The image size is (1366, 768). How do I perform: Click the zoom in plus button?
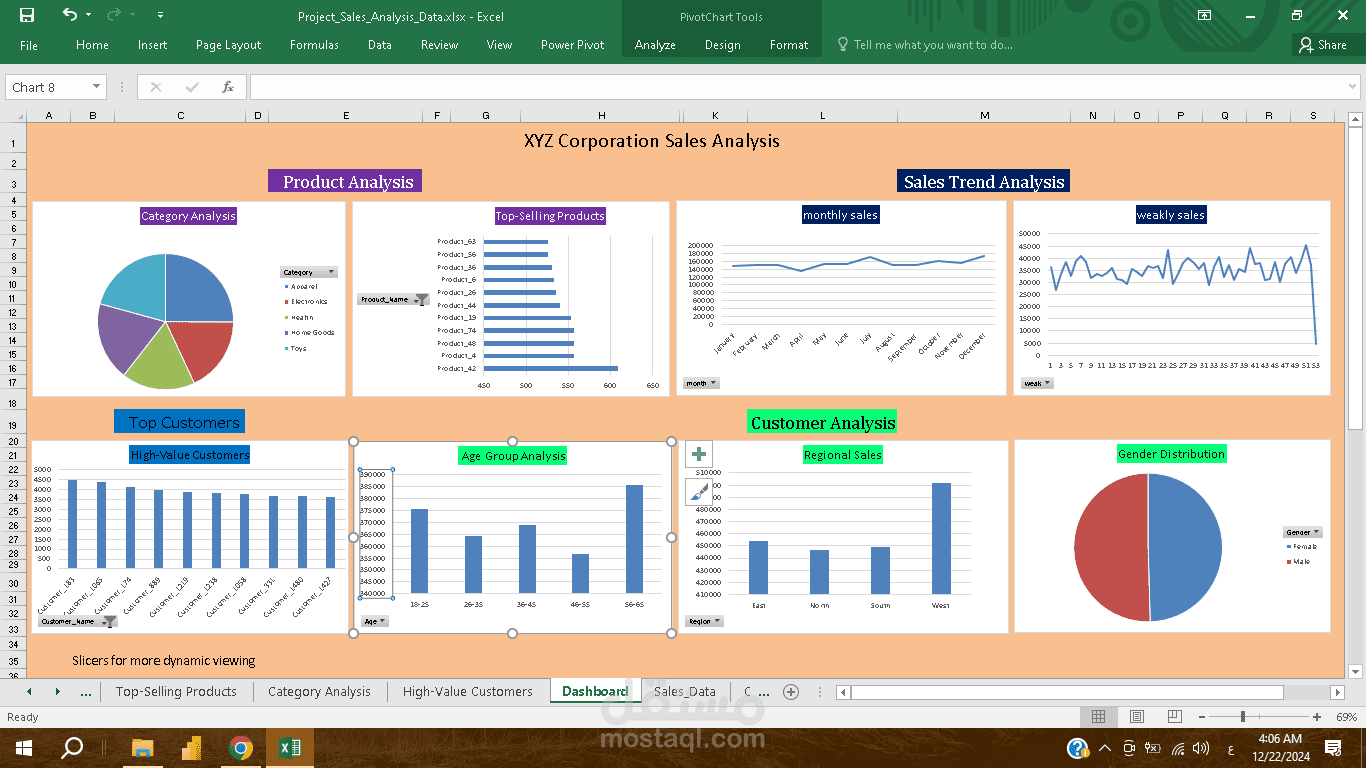click(x=1317, y=717)
